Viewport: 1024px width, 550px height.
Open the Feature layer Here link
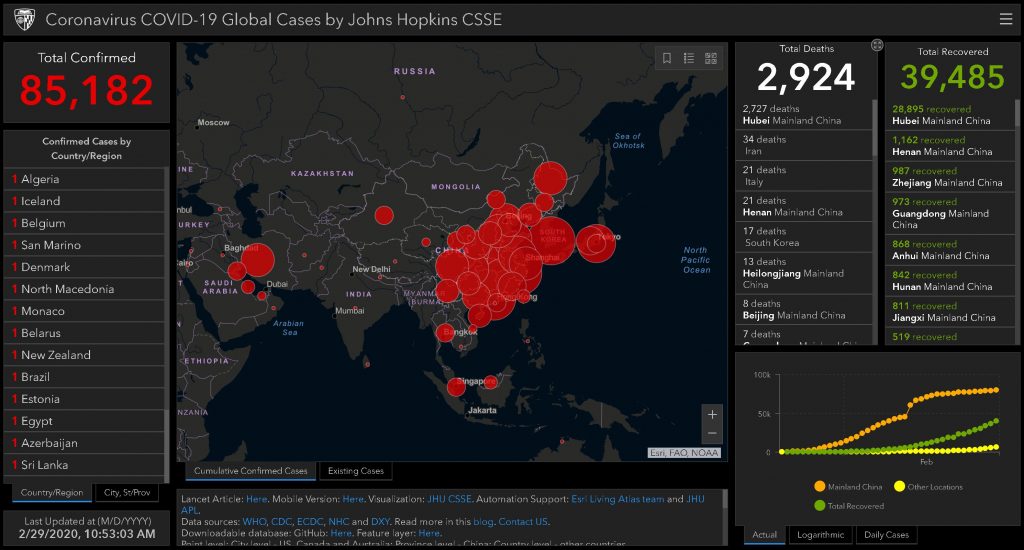click(429, 533)
